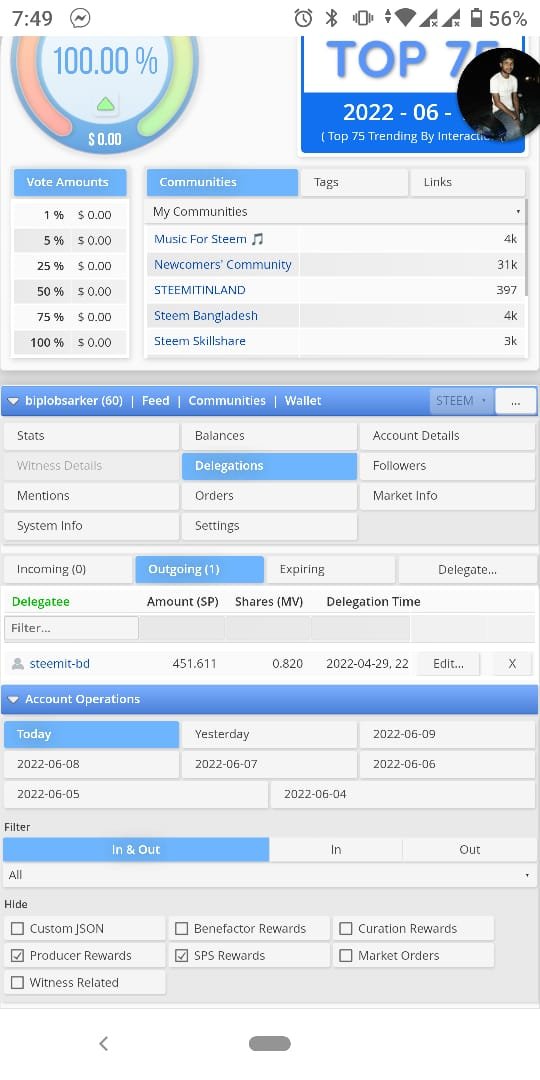Image resolution: width=540 pixels, height=1080 pixels.
Task: Open the Market Info tab
Action: tap(447, 496)
